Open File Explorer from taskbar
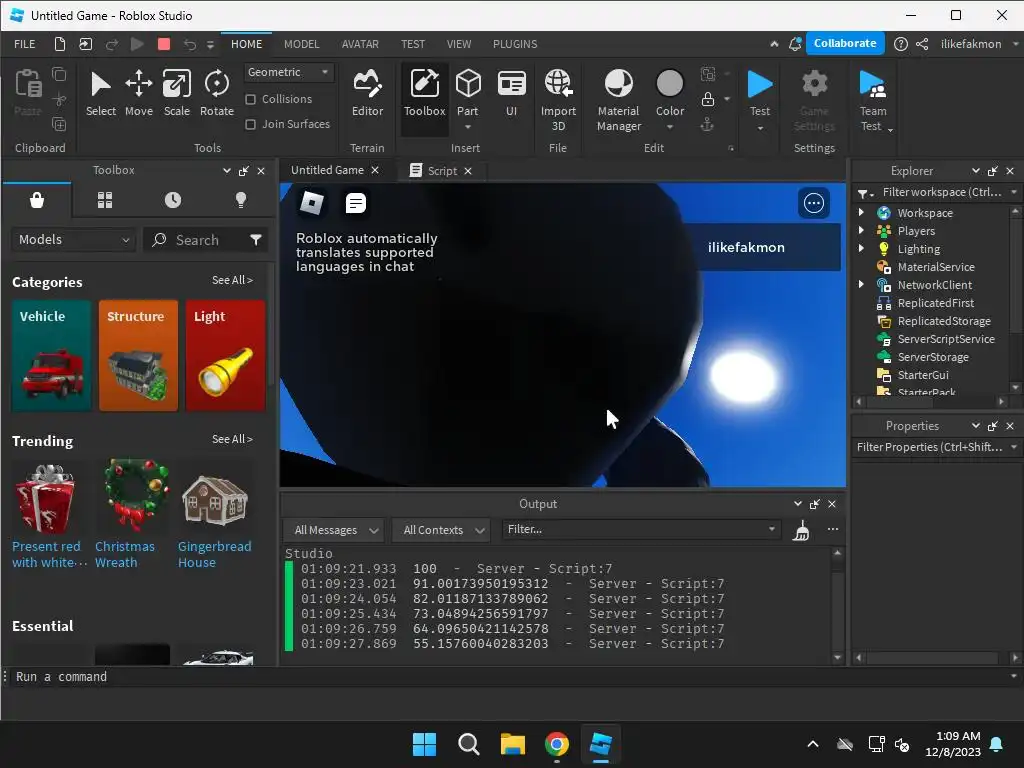This screenshot has height=768, width=1024. coord(513,744)
